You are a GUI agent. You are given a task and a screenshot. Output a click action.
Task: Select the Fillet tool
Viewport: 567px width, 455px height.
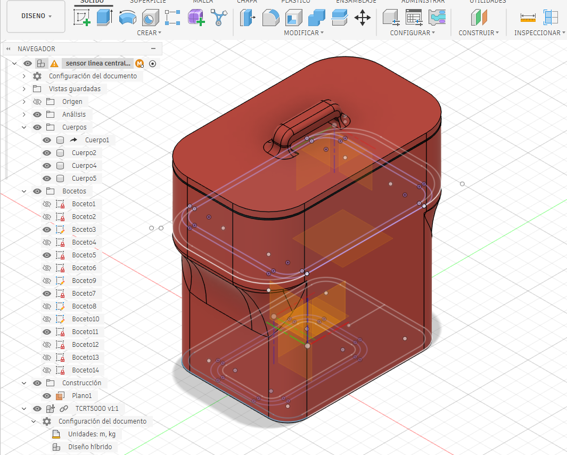click(x=270, y=17)
